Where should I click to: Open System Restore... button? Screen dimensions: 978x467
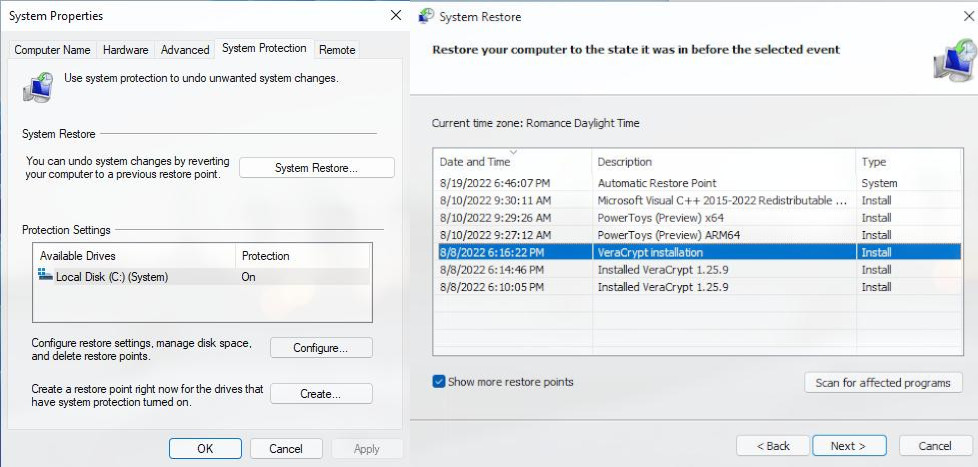pyautogui.click(x=317, y=168)
